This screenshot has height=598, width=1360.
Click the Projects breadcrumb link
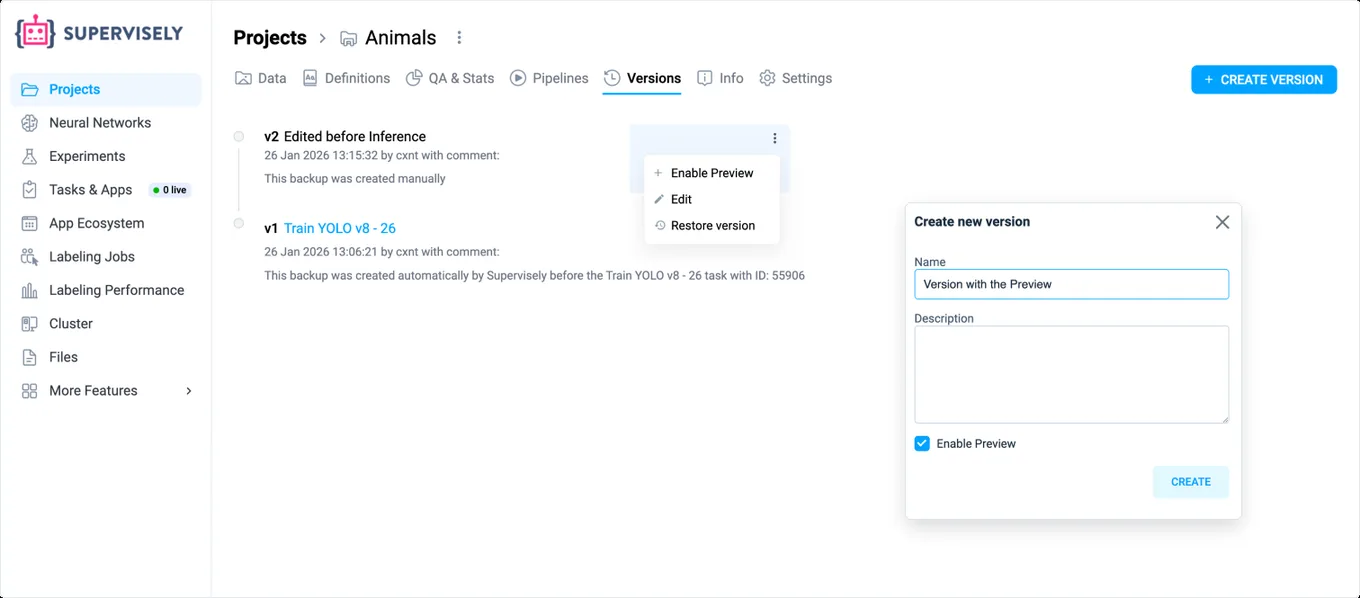point(270,38)
